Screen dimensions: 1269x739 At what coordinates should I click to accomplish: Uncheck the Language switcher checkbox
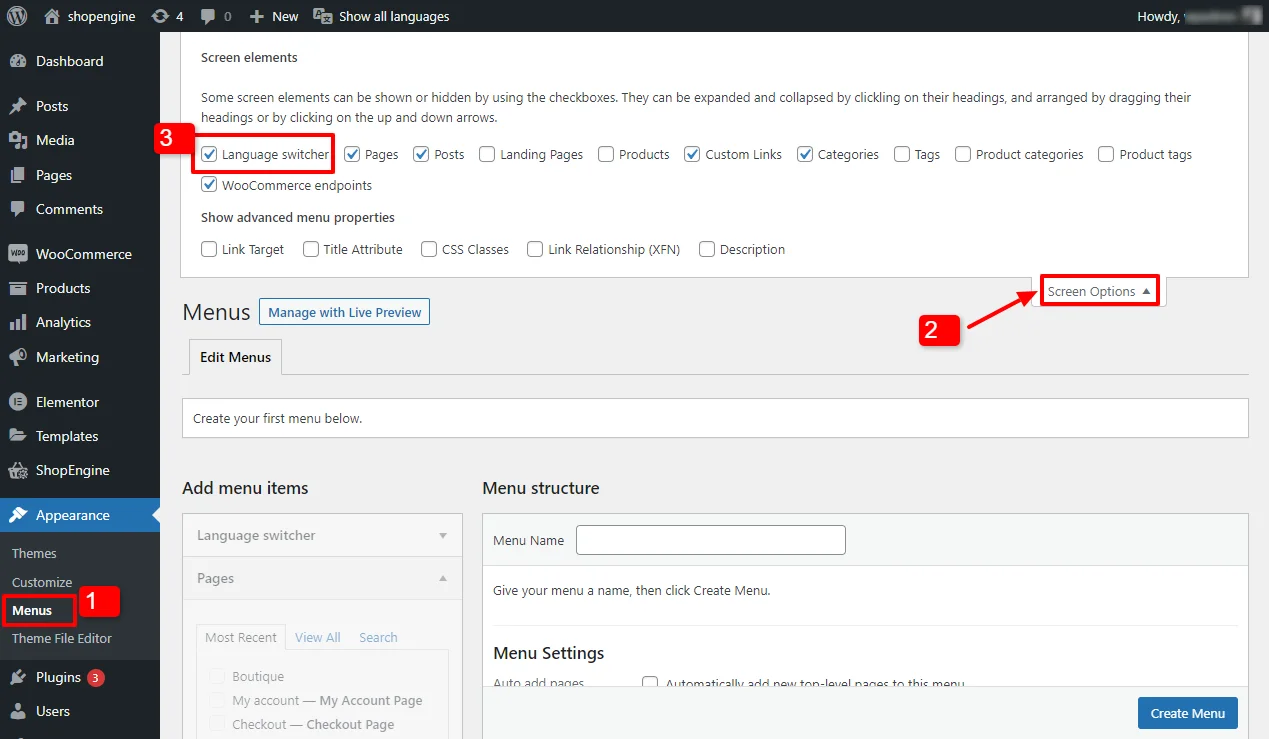[x=209, y=154]
